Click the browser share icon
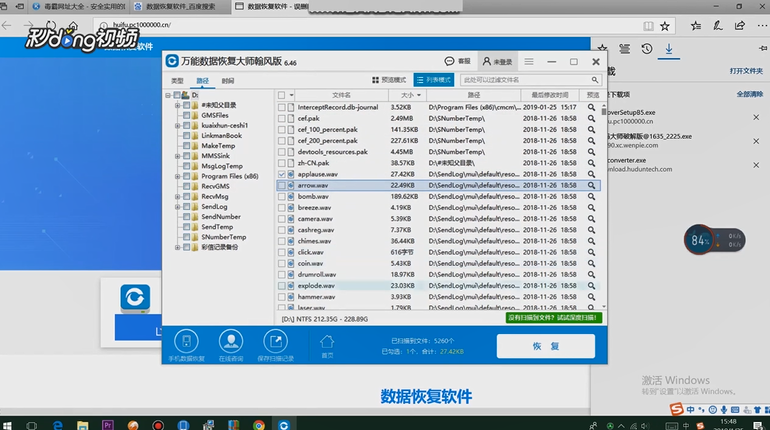Viewport: 770px width, 430px height. click(740, 26)
